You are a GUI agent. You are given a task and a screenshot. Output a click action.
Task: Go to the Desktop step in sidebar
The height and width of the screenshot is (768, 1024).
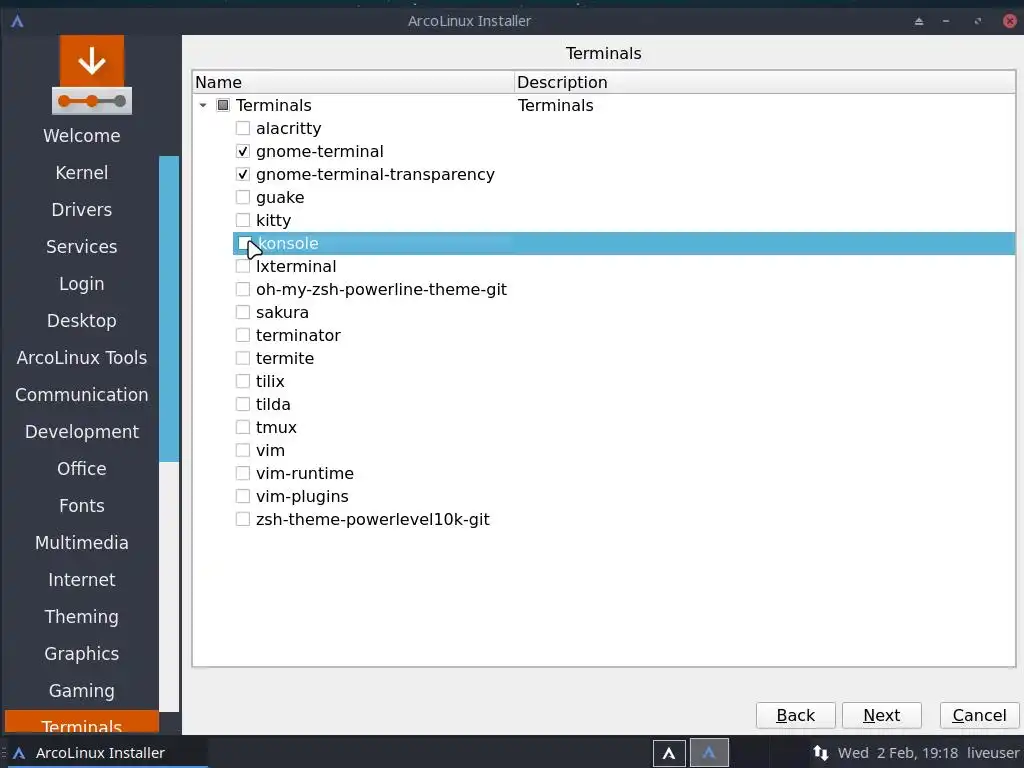click(82, 321)
